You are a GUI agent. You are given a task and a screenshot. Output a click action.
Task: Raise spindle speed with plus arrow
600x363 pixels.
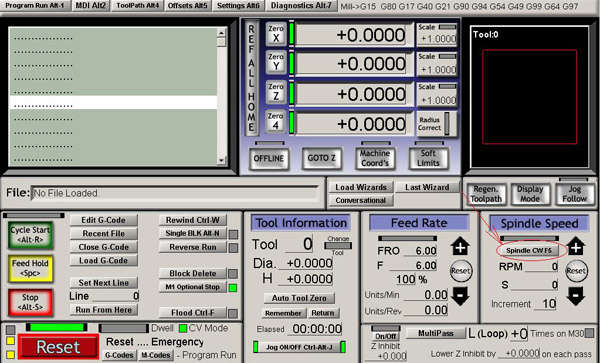pyautogui.click(x=576, y=246)
